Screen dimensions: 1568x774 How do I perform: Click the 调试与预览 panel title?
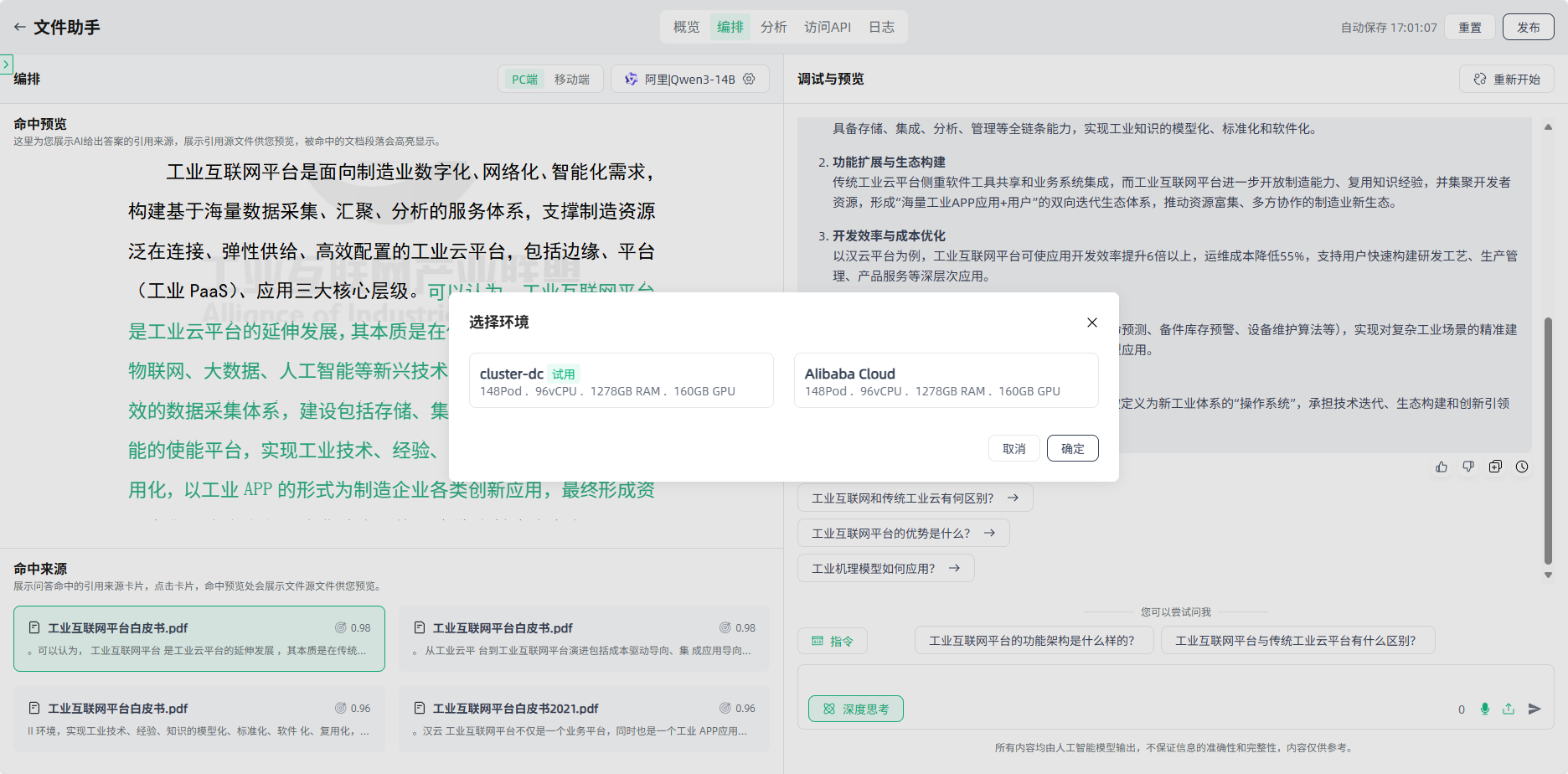[x=830, y=79]
